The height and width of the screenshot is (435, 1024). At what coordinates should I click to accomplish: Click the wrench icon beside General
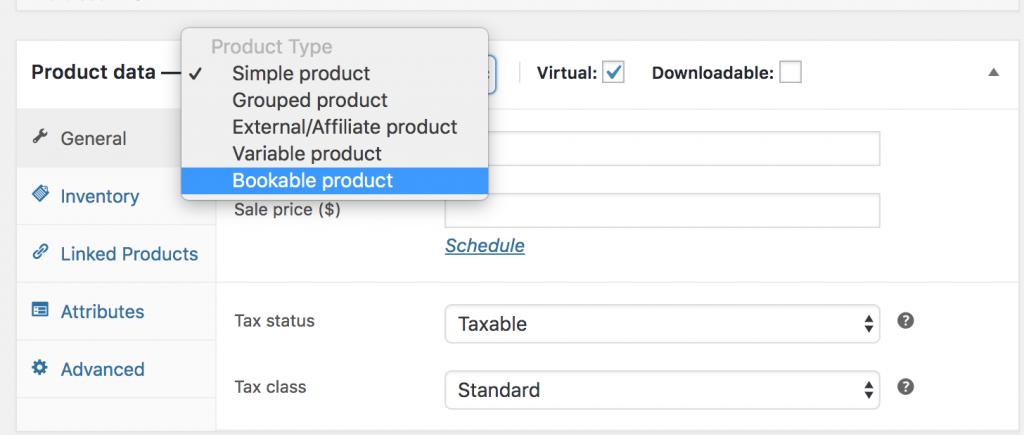40,137
